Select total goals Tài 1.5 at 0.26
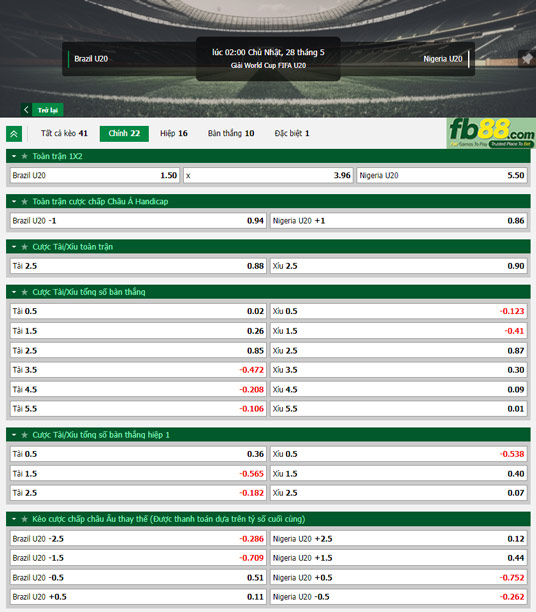This screenshot has width=536, height=612. 138,331
